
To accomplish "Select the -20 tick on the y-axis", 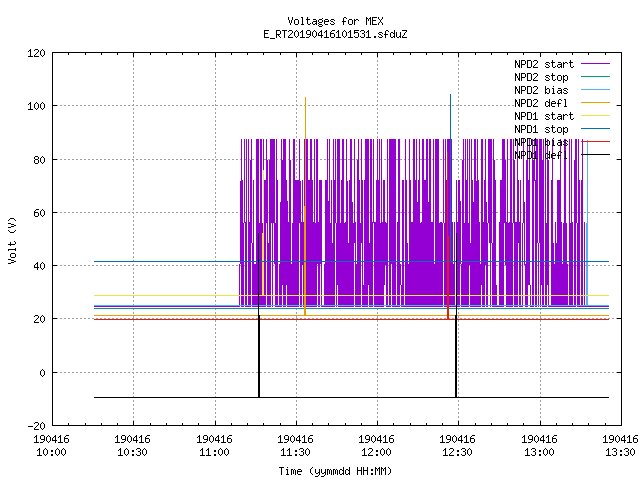I will pyautogui.click(x=36, y=426).
